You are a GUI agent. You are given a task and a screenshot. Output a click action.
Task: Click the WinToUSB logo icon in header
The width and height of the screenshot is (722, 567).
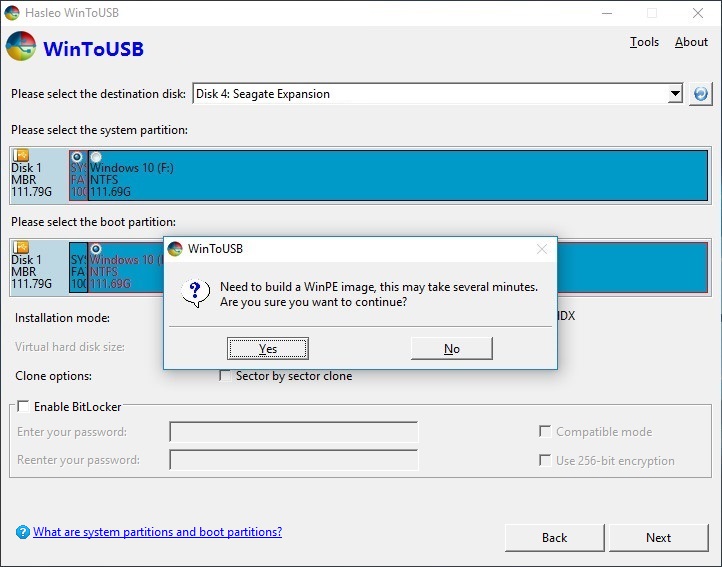coord(21,47)
